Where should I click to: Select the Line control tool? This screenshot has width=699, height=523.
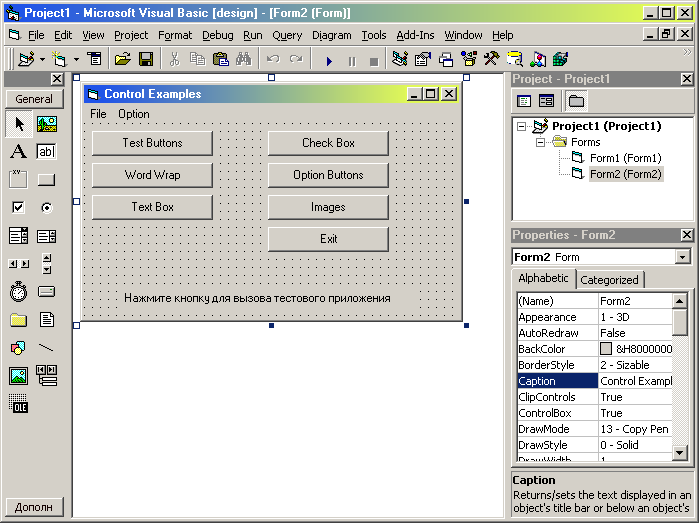click(x=47, y=347)
